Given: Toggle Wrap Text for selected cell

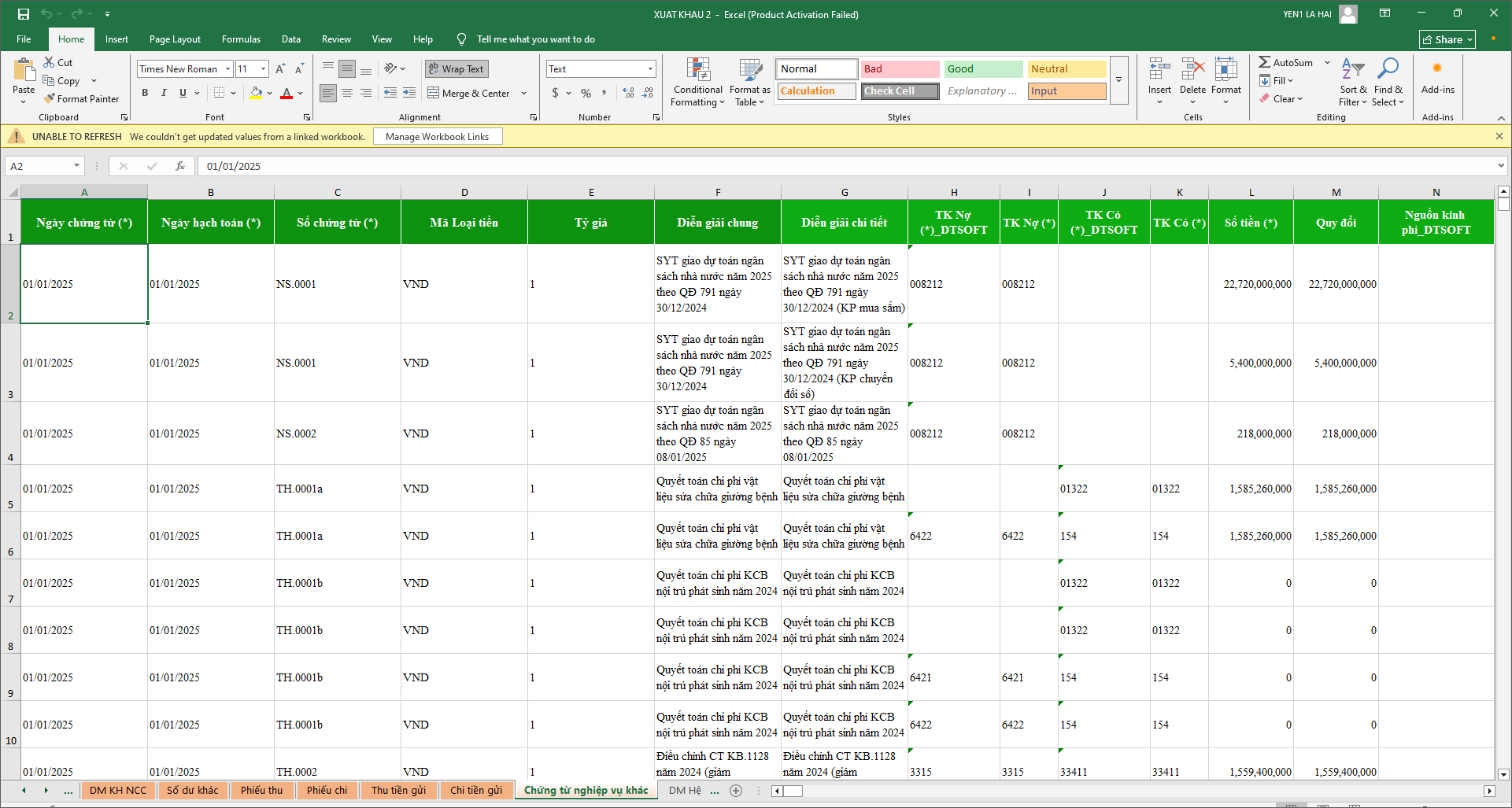Looking at the screenshot, I should tap(457, 69).
